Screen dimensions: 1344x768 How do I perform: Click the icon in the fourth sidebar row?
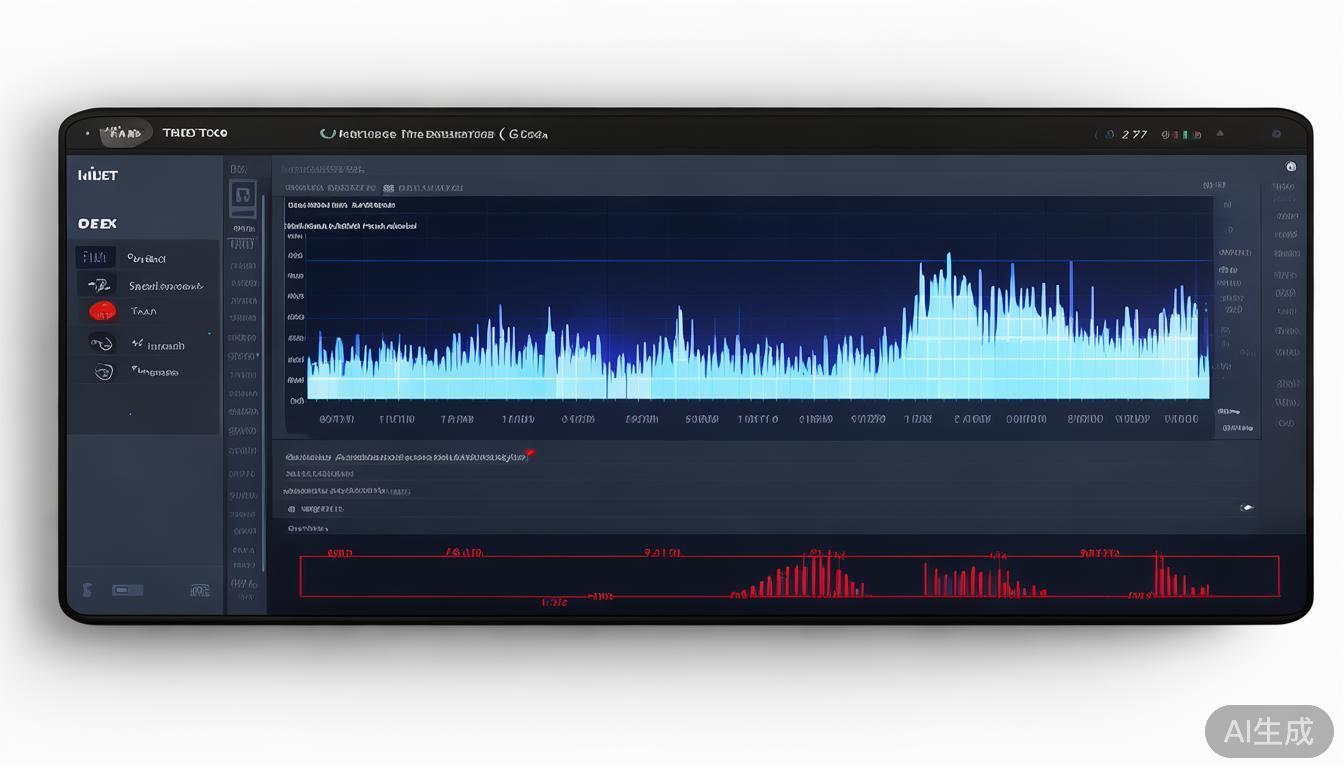pos(101,344)
